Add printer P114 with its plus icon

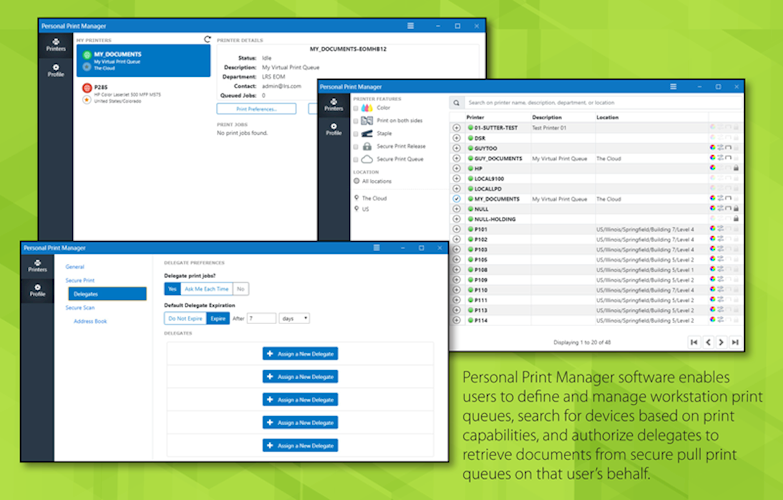click(x=456, y=320)
